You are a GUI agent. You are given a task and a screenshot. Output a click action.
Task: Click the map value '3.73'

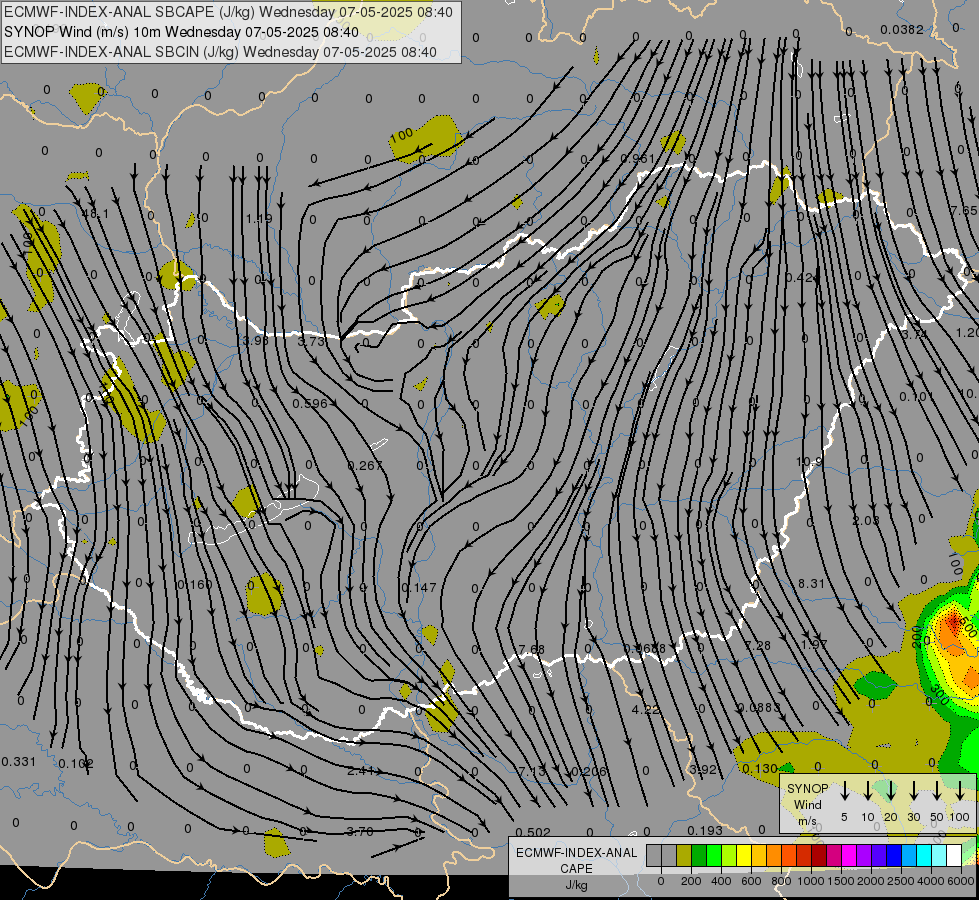pos(311,341)
